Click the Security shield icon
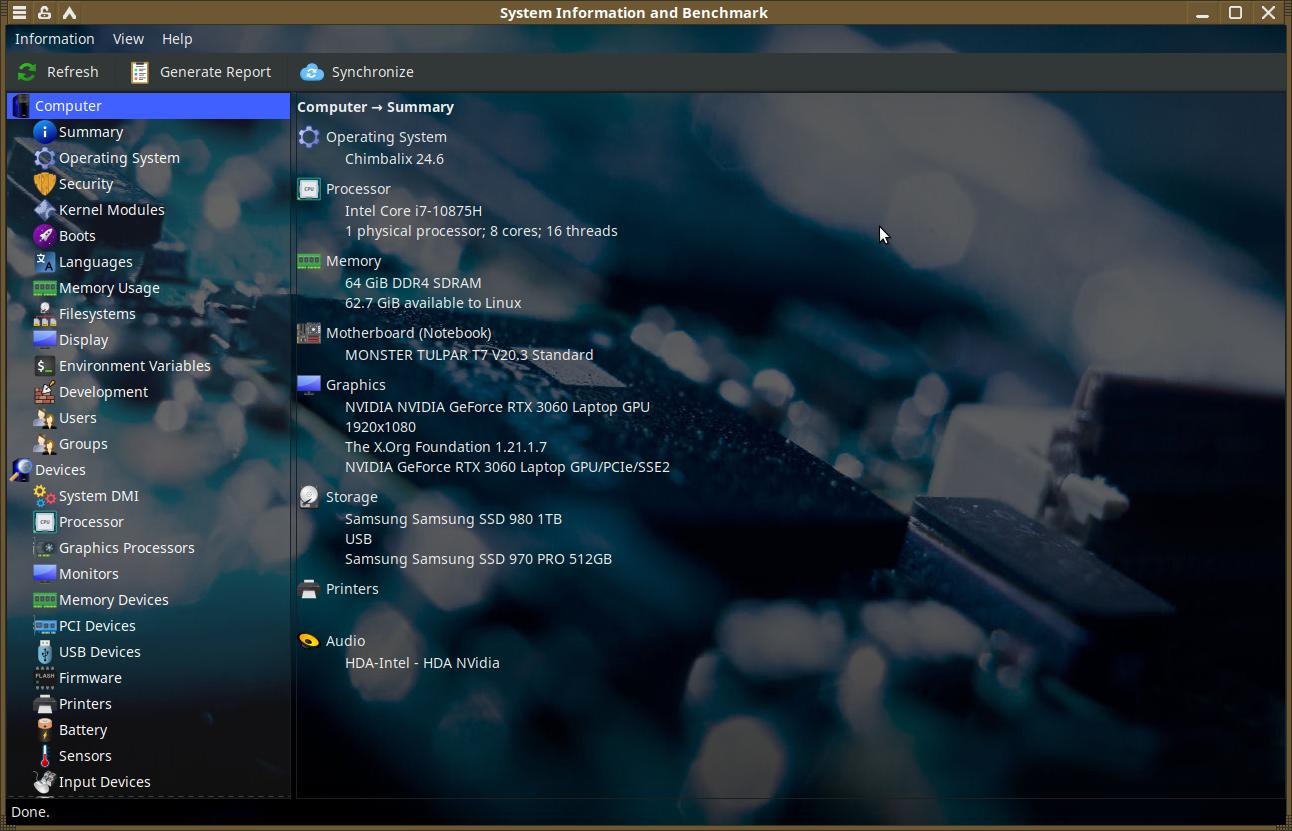Viewport: 1292px width, 831px height. point(44,184)
